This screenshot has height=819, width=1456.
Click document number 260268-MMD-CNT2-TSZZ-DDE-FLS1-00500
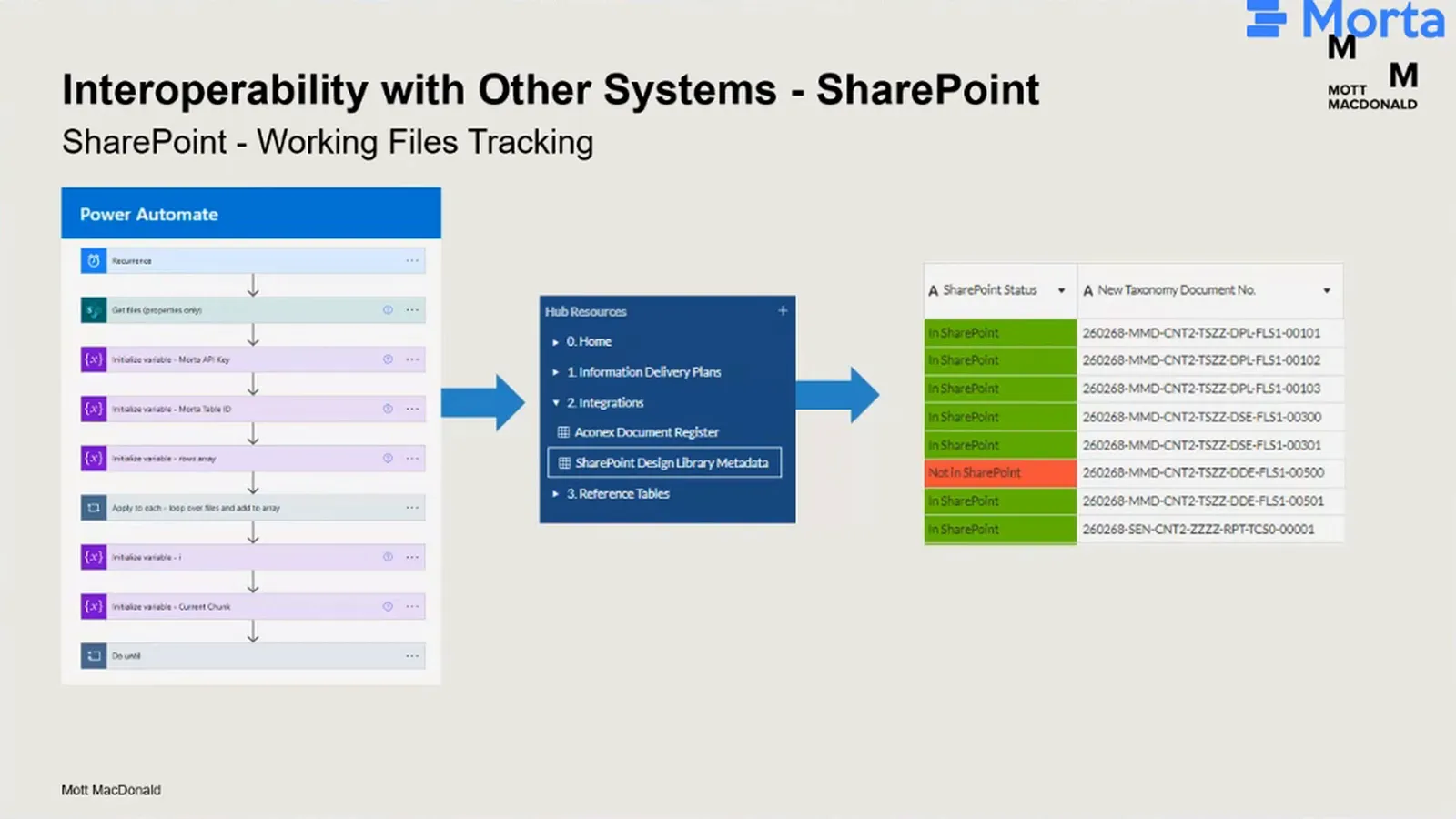click(x=1203, y=473)
